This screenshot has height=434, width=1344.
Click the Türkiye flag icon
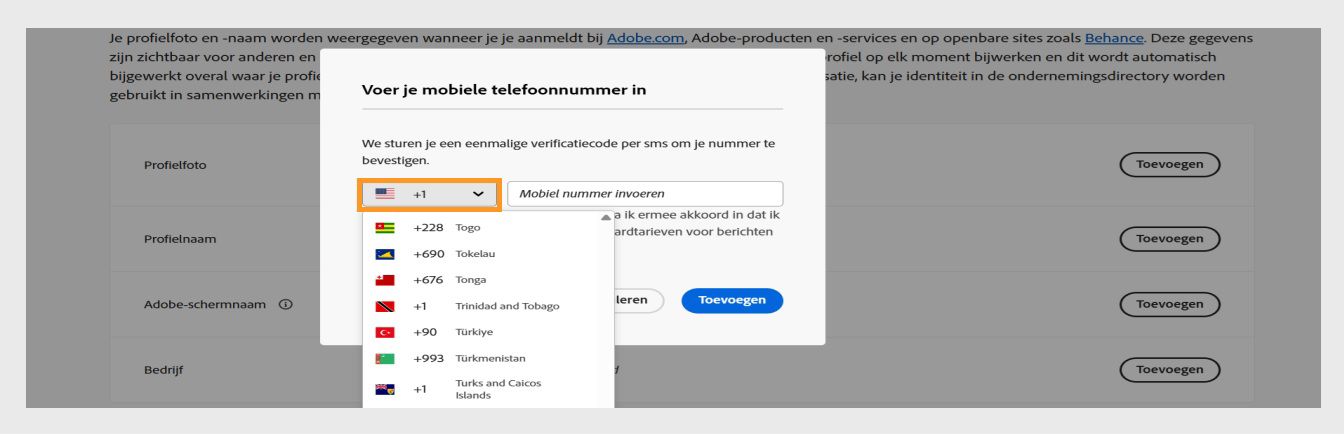[385, 332]
